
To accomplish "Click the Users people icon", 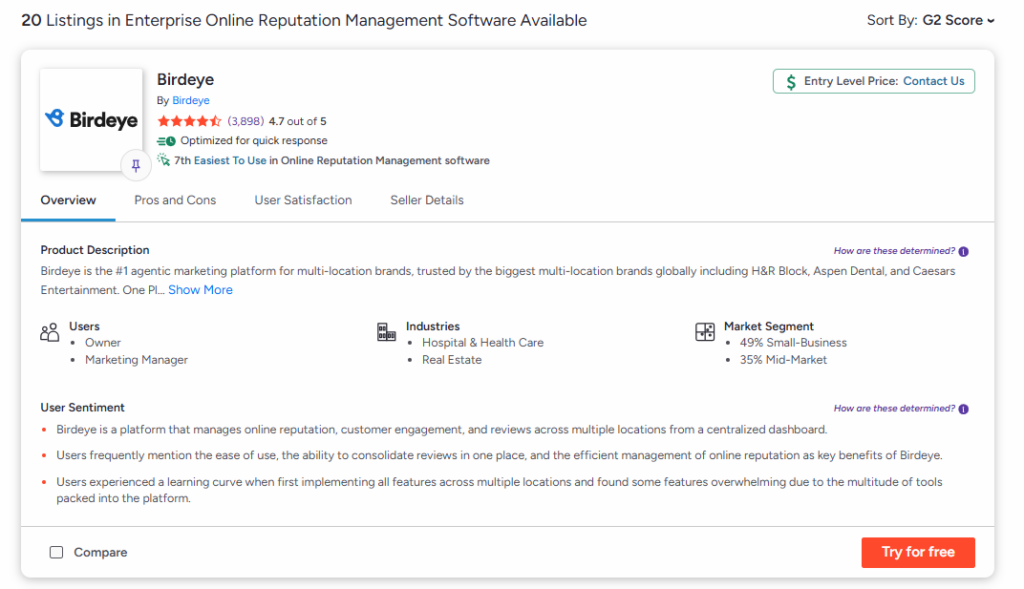I will point(50,333).
